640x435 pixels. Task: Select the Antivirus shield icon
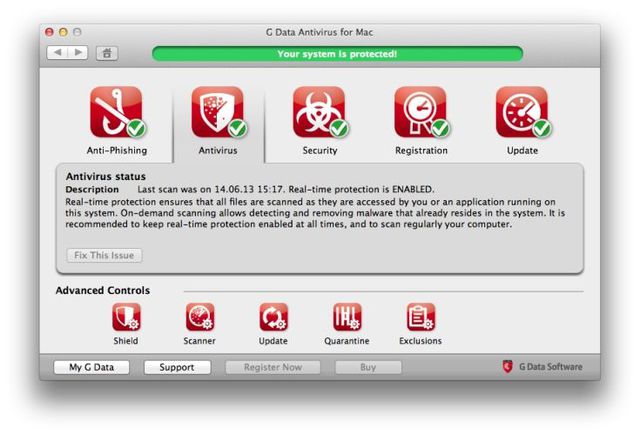coord(218,112)
